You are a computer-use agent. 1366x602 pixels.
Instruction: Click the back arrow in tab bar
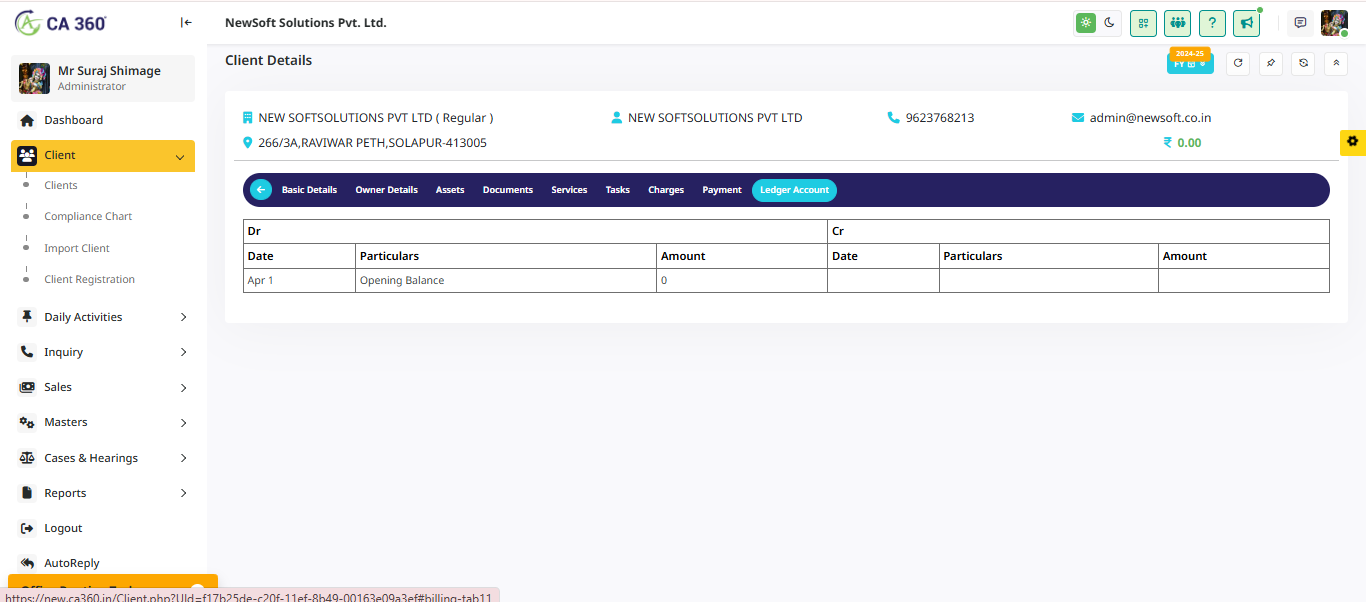tap(261, 190)
